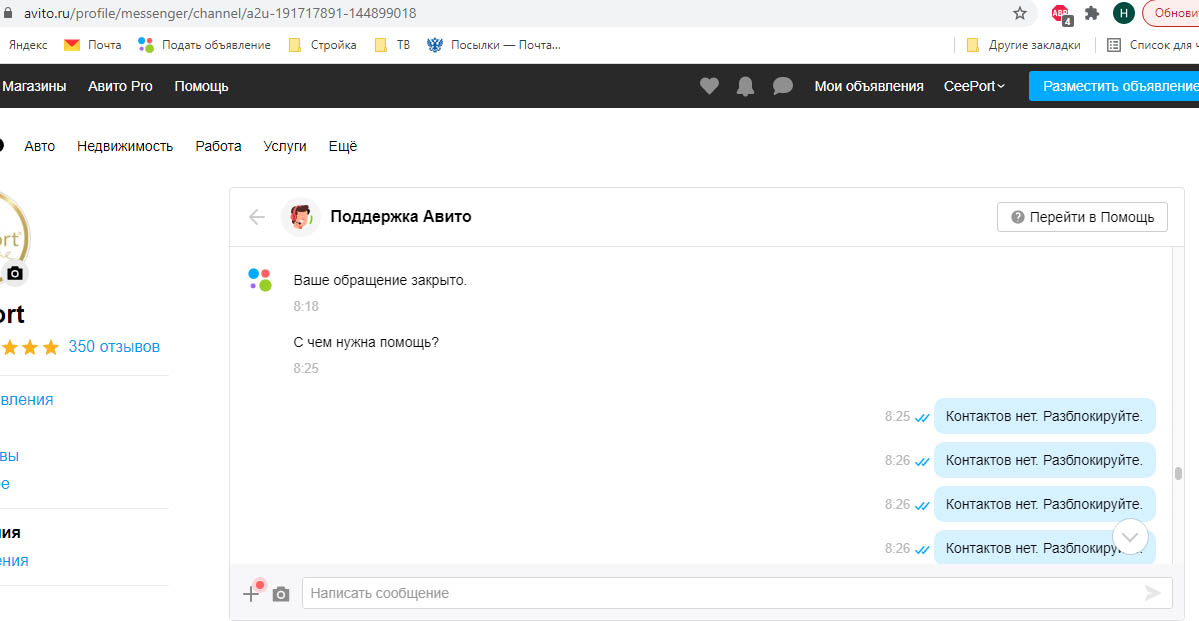
Task: Open favorites heart icon
Action: [x=710, y=86]
